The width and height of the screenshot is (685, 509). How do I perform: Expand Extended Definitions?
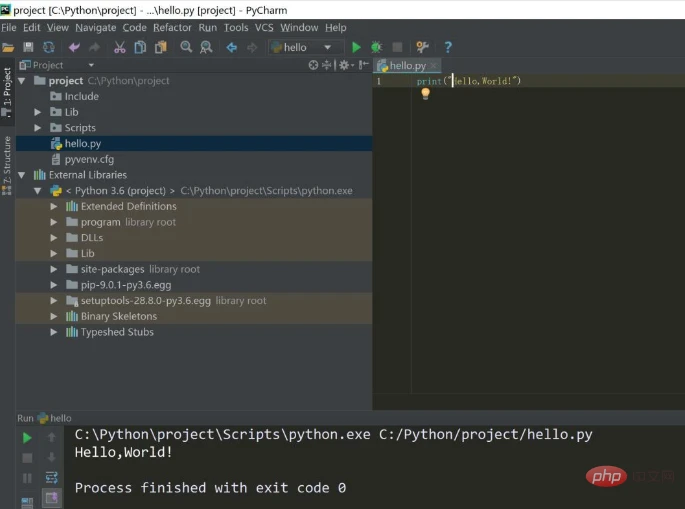click(x=54, y=207)
